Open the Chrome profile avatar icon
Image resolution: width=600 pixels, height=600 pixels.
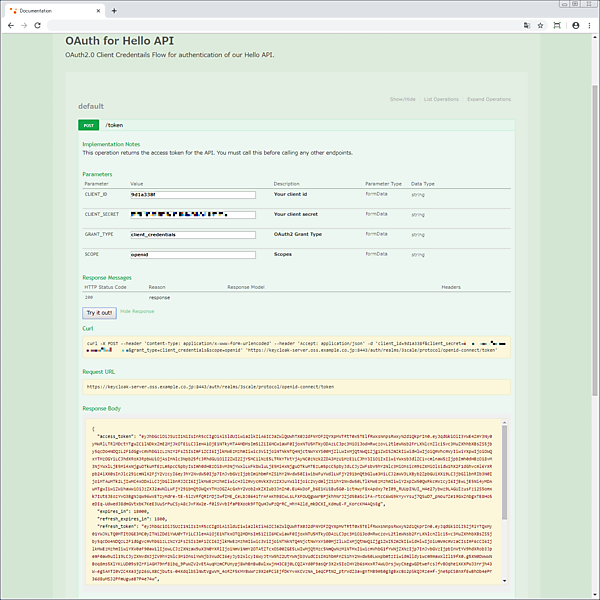576,24
